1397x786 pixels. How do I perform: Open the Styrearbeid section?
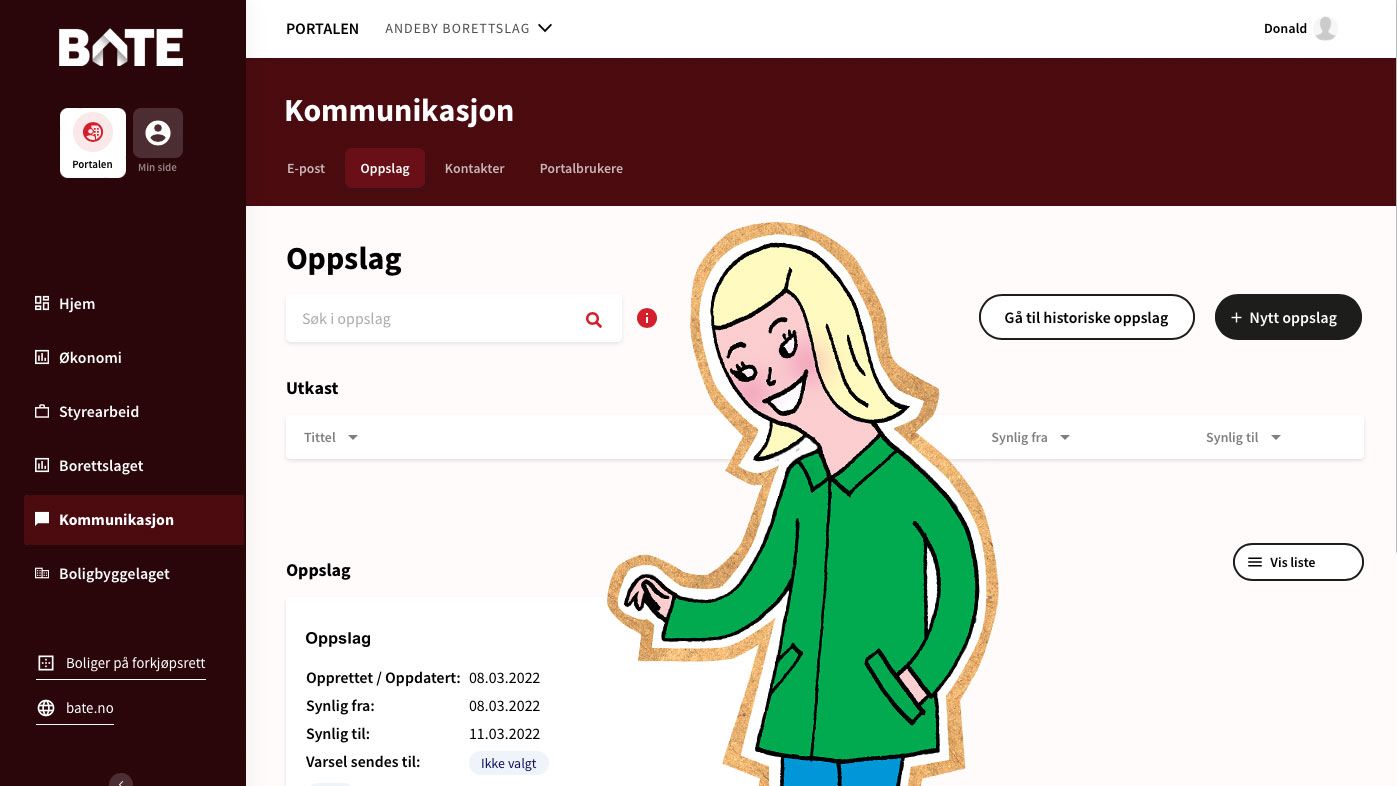99,411
